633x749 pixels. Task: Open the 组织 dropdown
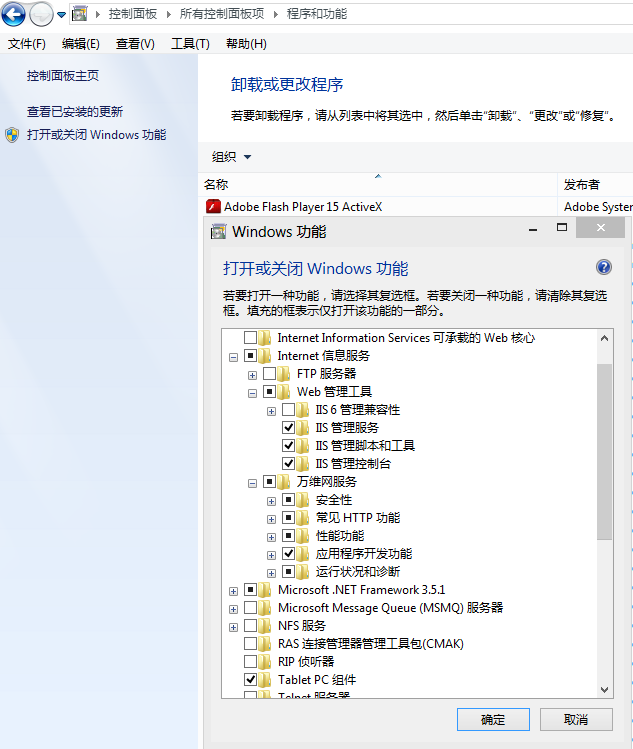(x=231, y=157)
